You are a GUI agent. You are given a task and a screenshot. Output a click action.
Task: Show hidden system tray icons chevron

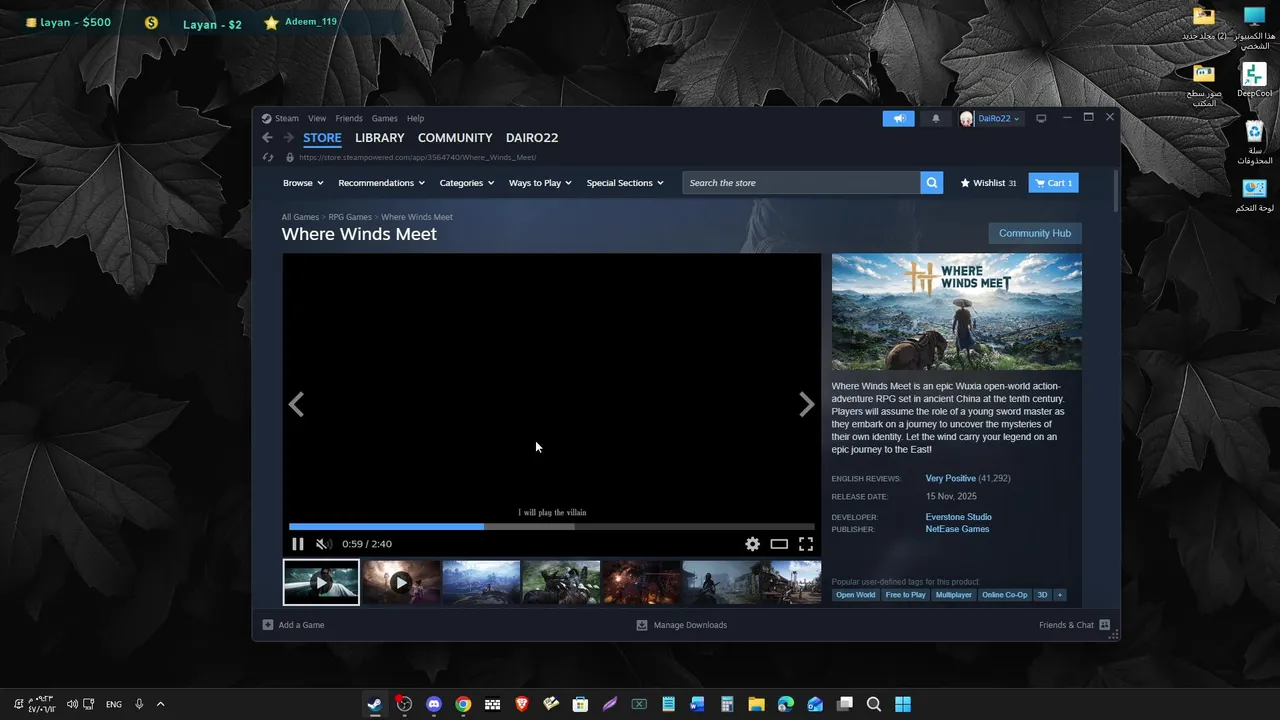tap(160, 704)
